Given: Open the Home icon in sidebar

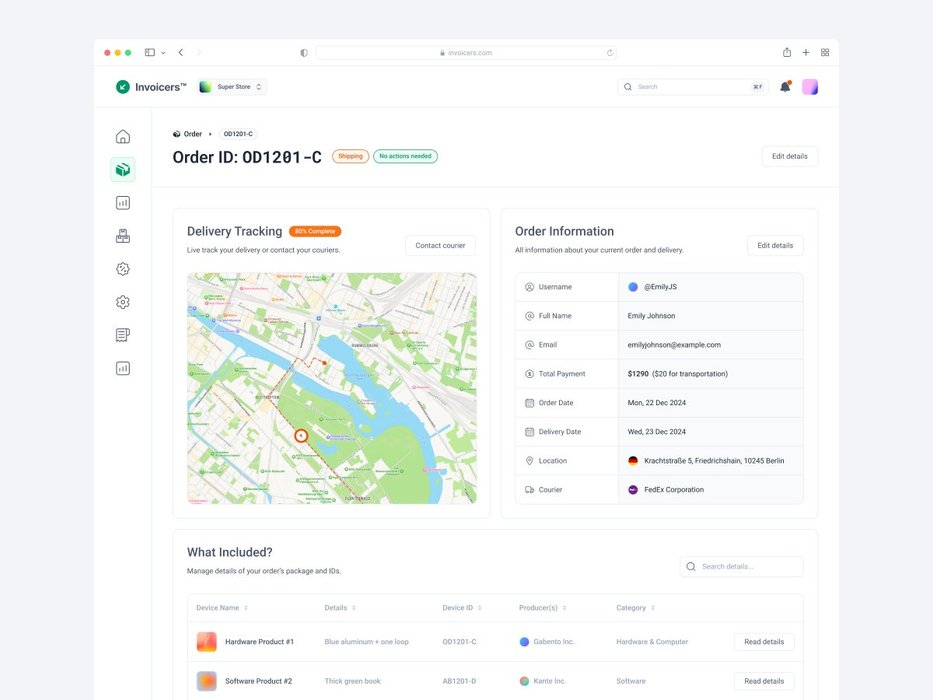Looking at the screenshot, I should pos(123,137).
